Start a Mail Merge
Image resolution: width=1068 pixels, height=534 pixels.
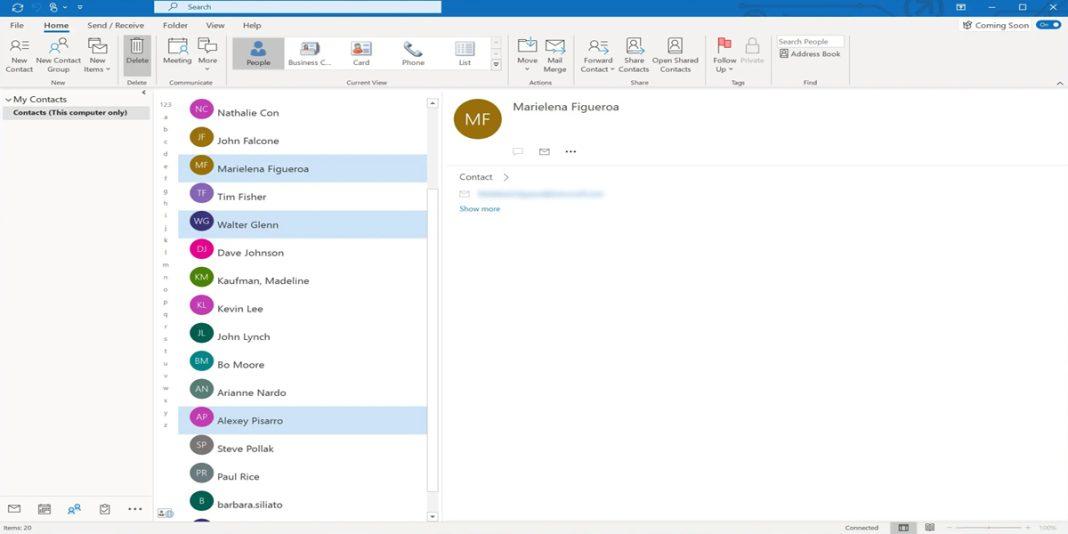[x=555, y=54]
